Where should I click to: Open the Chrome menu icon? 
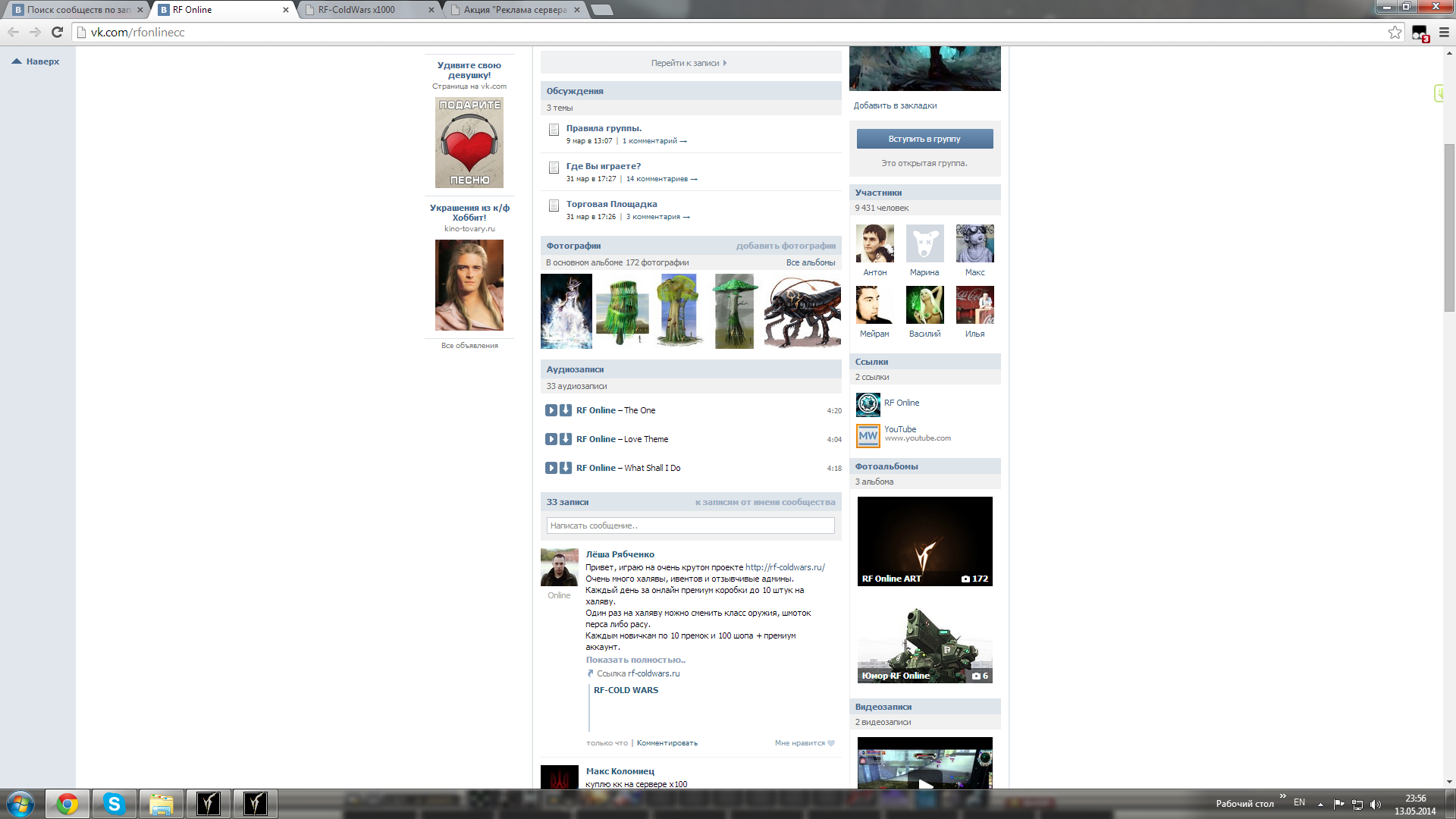1444,32
